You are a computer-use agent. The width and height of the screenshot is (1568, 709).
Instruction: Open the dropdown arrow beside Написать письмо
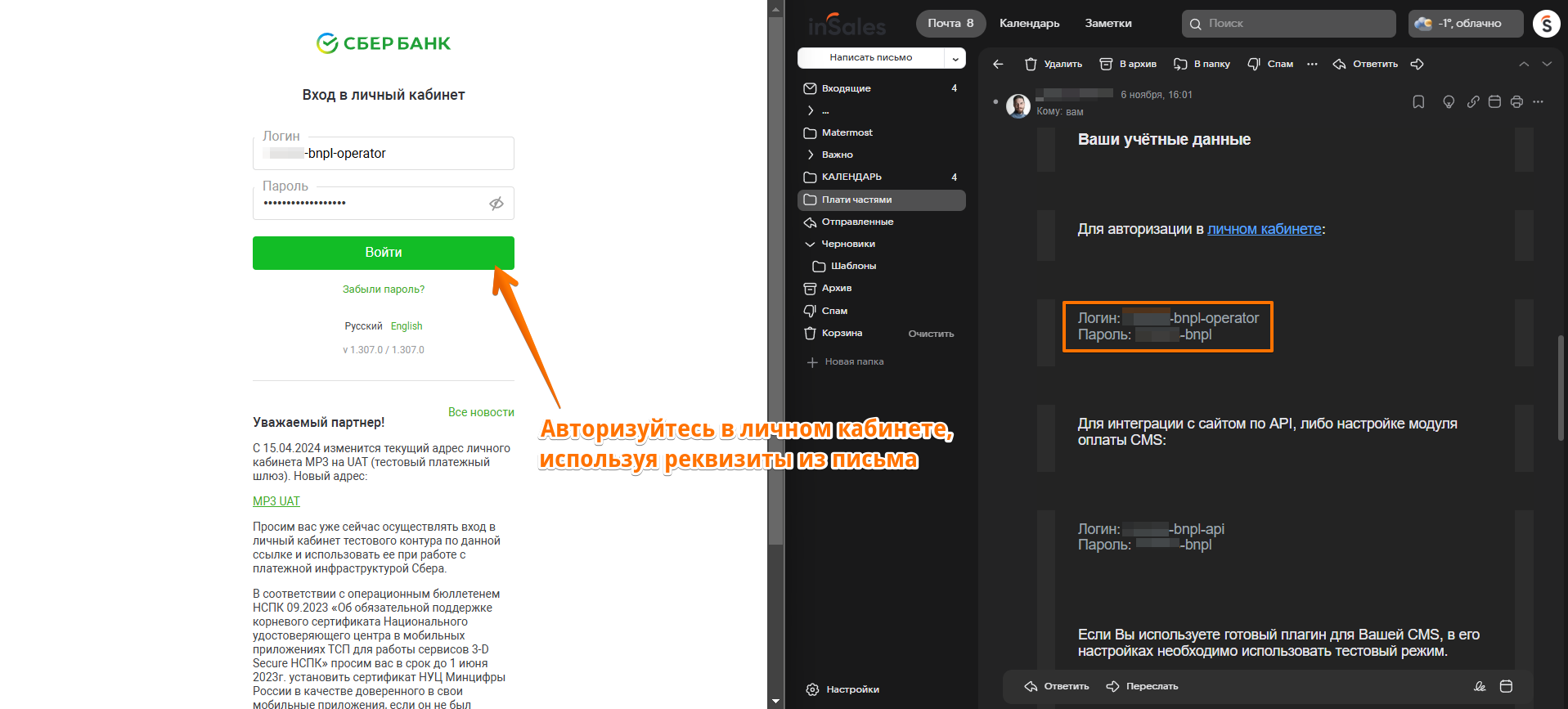955,58
